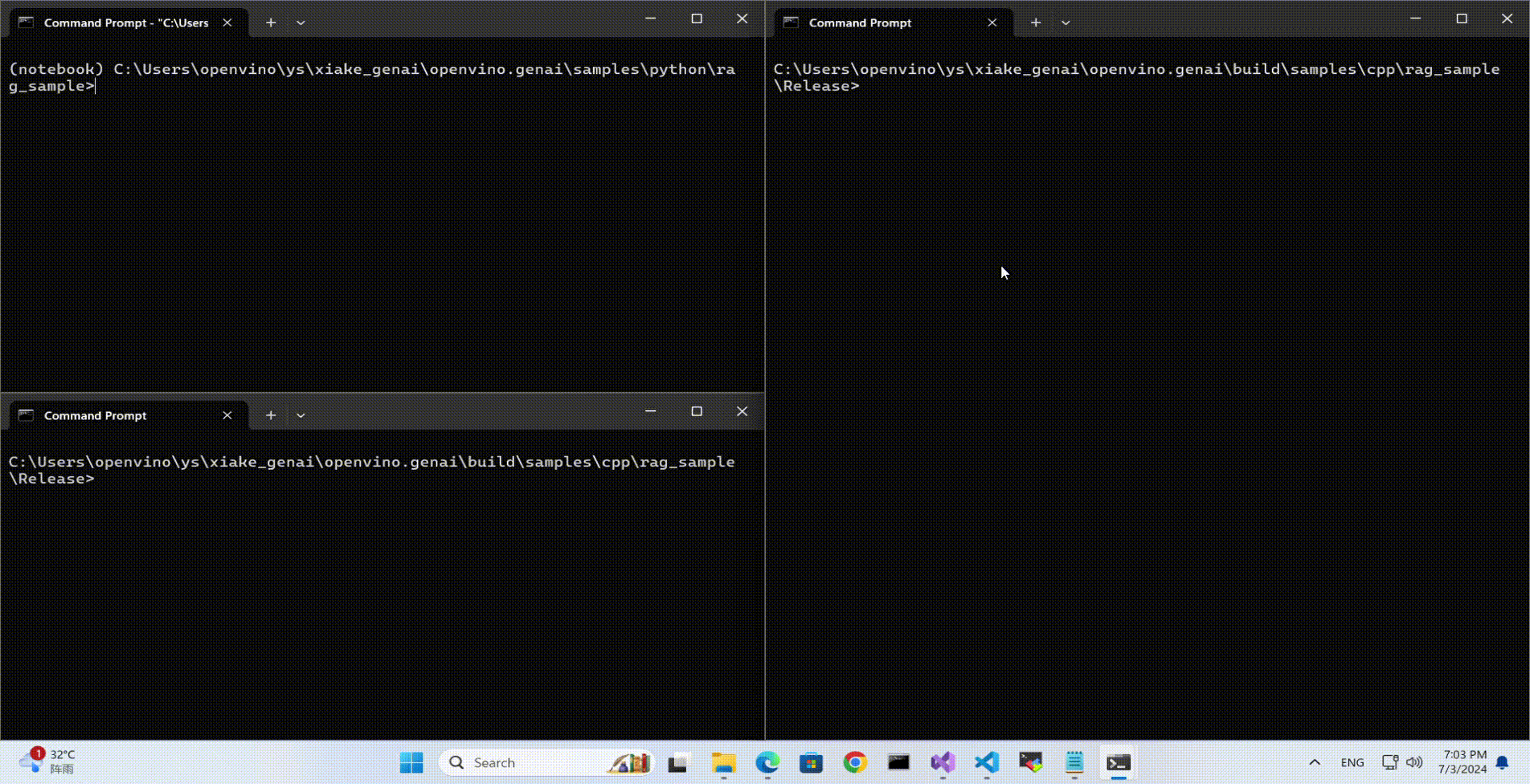Click the taskbar Search box

[x=547, y=762]
